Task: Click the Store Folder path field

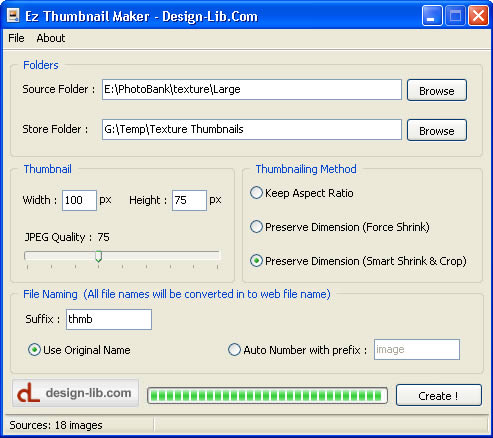Action: pos(252,129)
